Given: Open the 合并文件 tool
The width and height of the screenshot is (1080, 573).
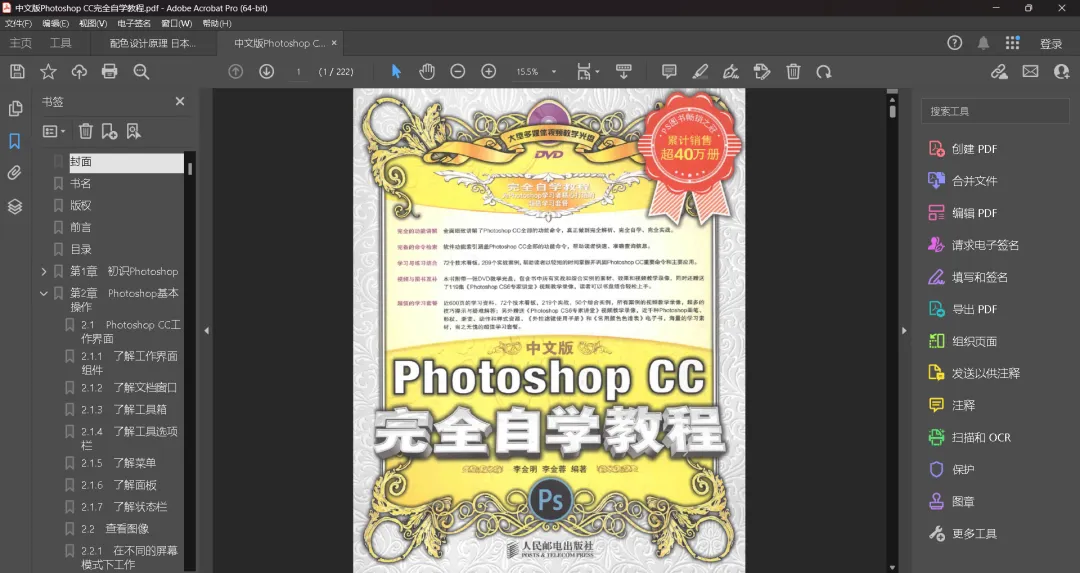Looking at the screenshot, I should tap(963, 180).
